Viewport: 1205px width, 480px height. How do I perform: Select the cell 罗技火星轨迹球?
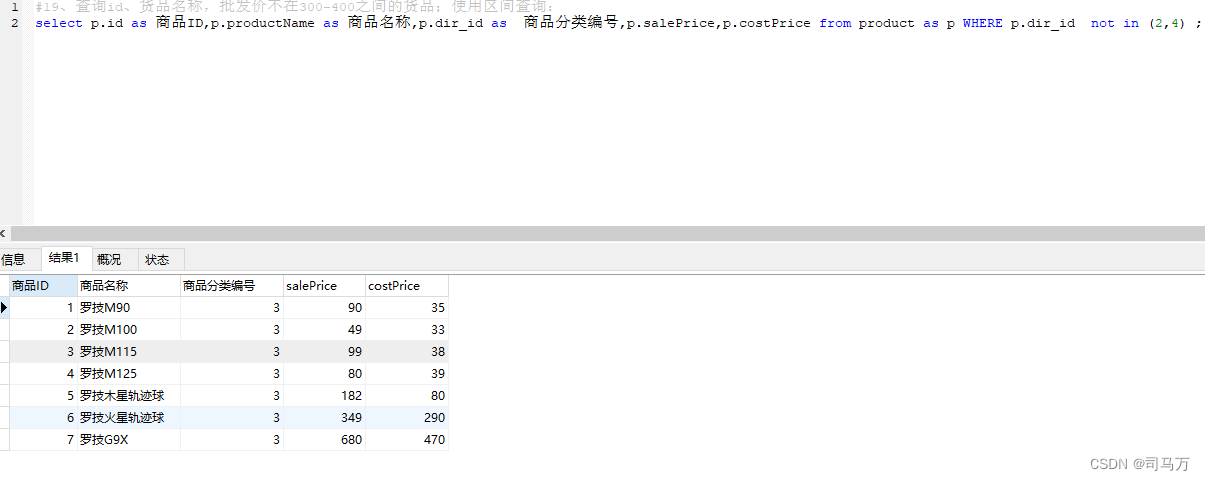pyautogui.click(x=129, y=418)
